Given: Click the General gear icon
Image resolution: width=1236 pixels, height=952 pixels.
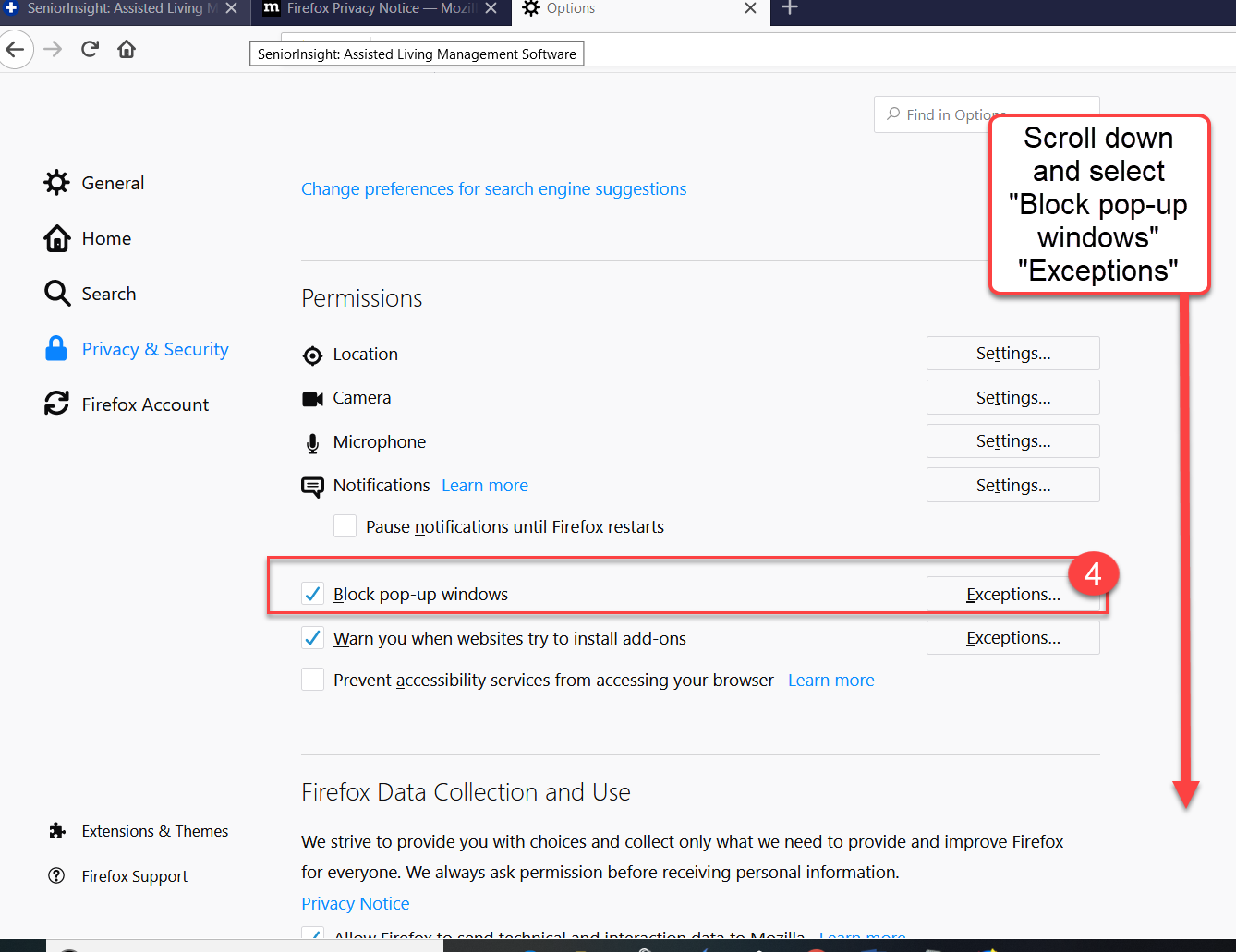Looking at the screenshot, I should pos(56,183).
